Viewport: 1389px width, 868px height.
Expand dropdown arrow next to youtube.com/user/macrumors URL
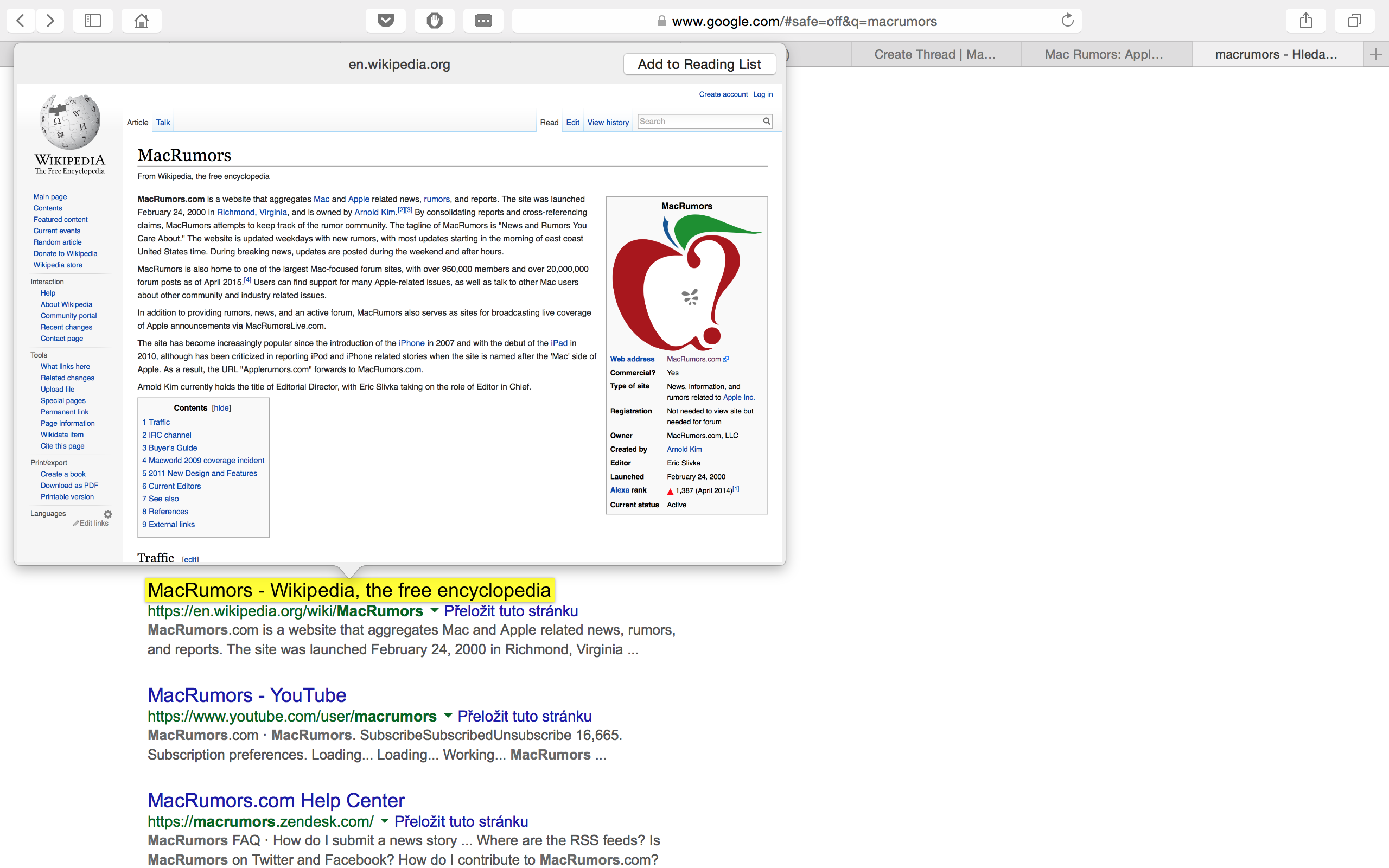coord(448,716)
